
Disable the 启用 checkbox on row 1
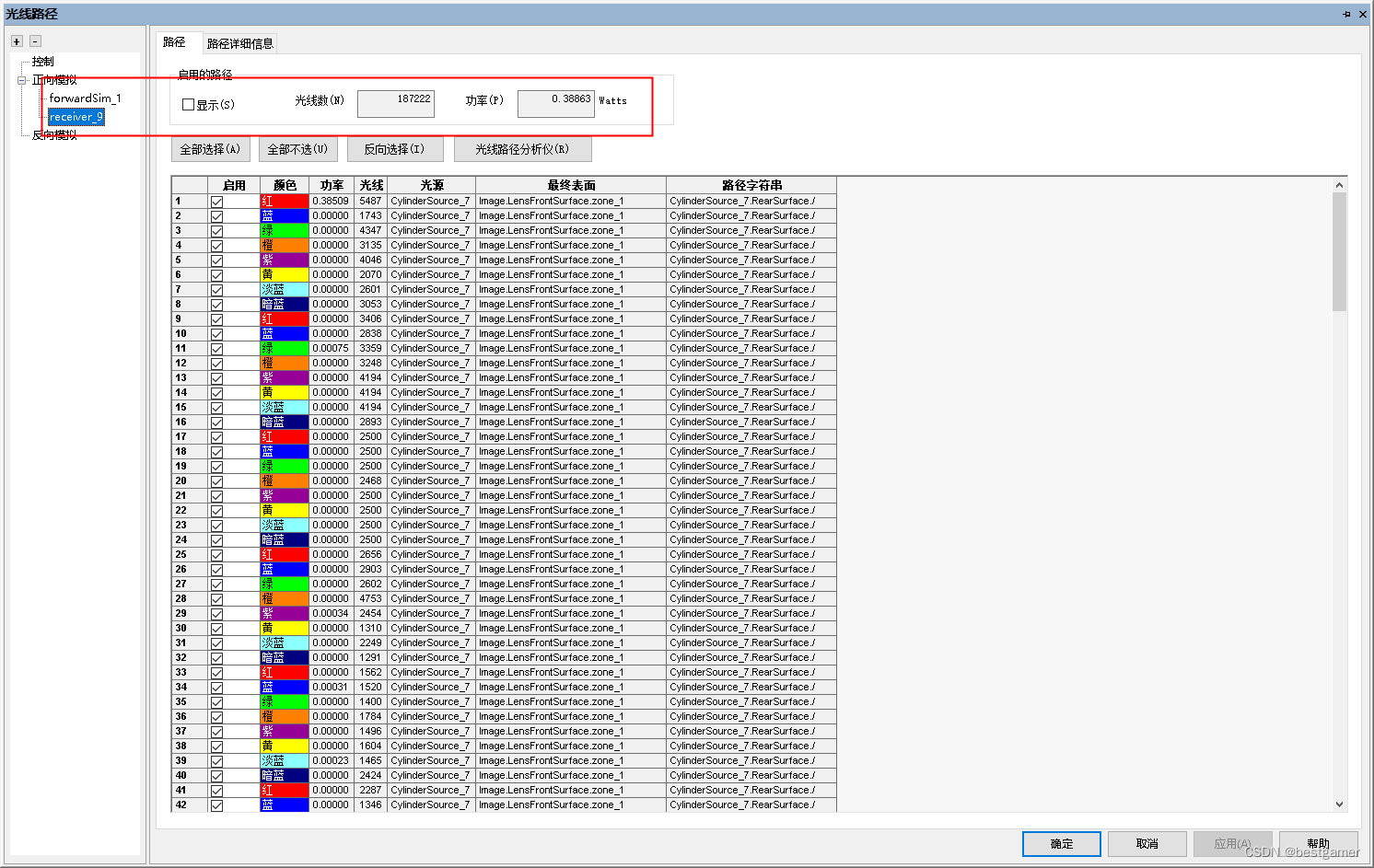[216, 200]
